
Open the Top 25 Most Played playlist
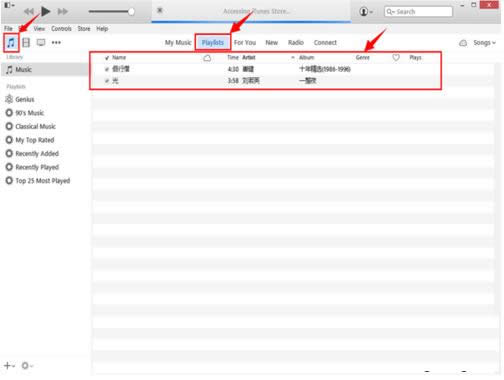click(x=43, y=181)
